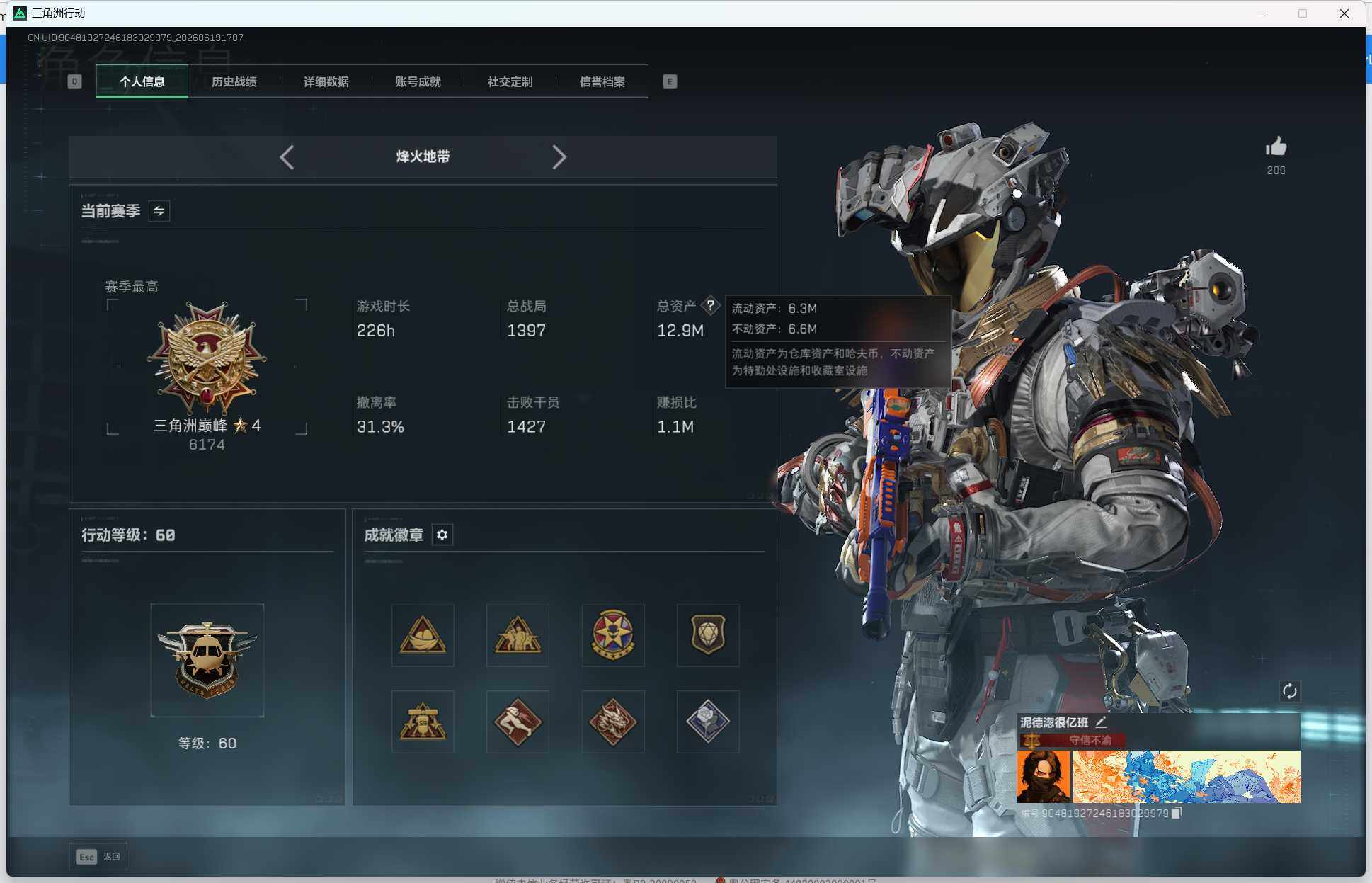Click the 总资产 question mark help icon
Screen dimensions: 1372x883
coord(710,305)
